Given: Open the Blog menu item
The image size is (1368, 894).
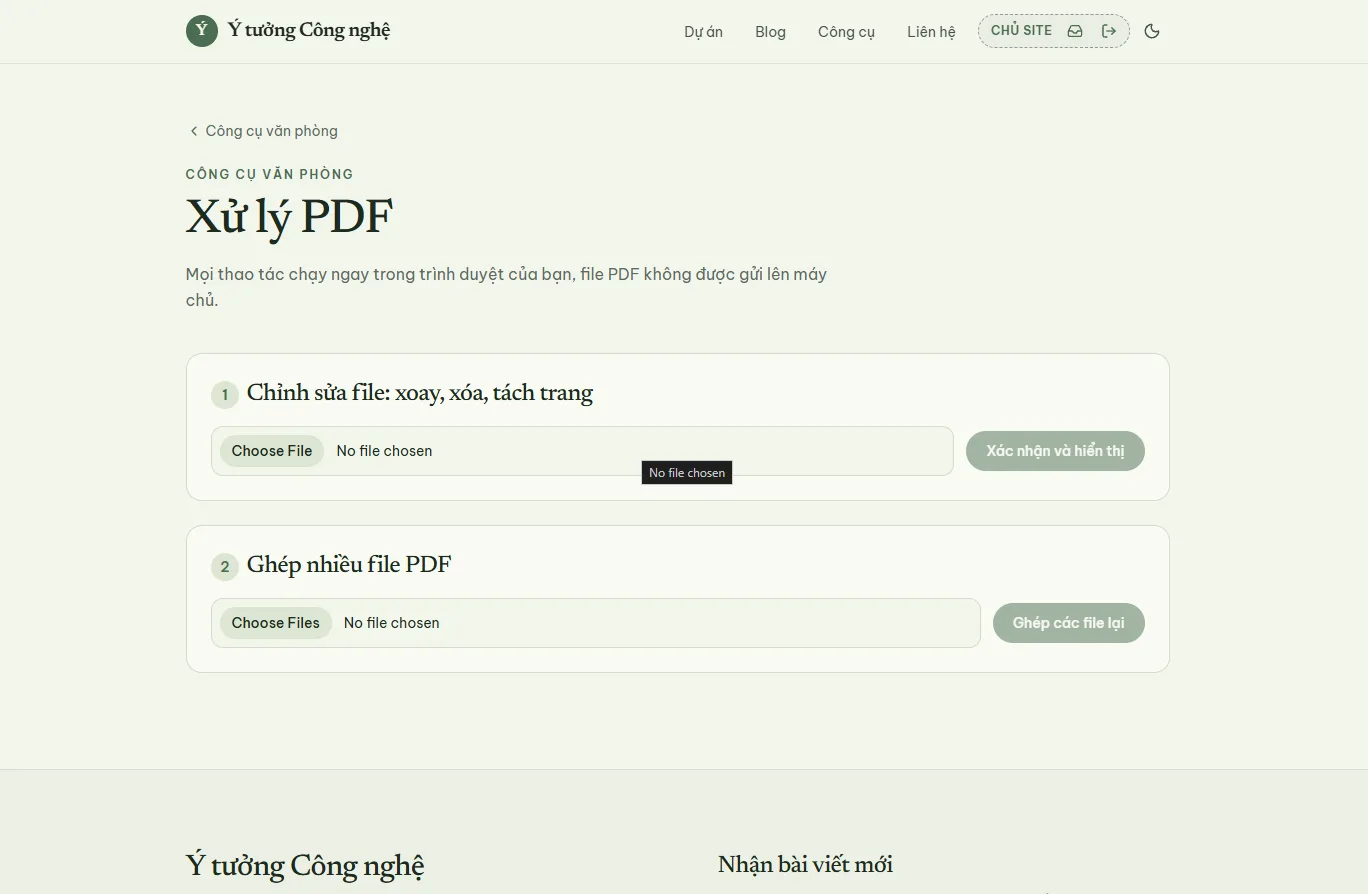Looking at the screenshot, I should (x=770, y=32).
